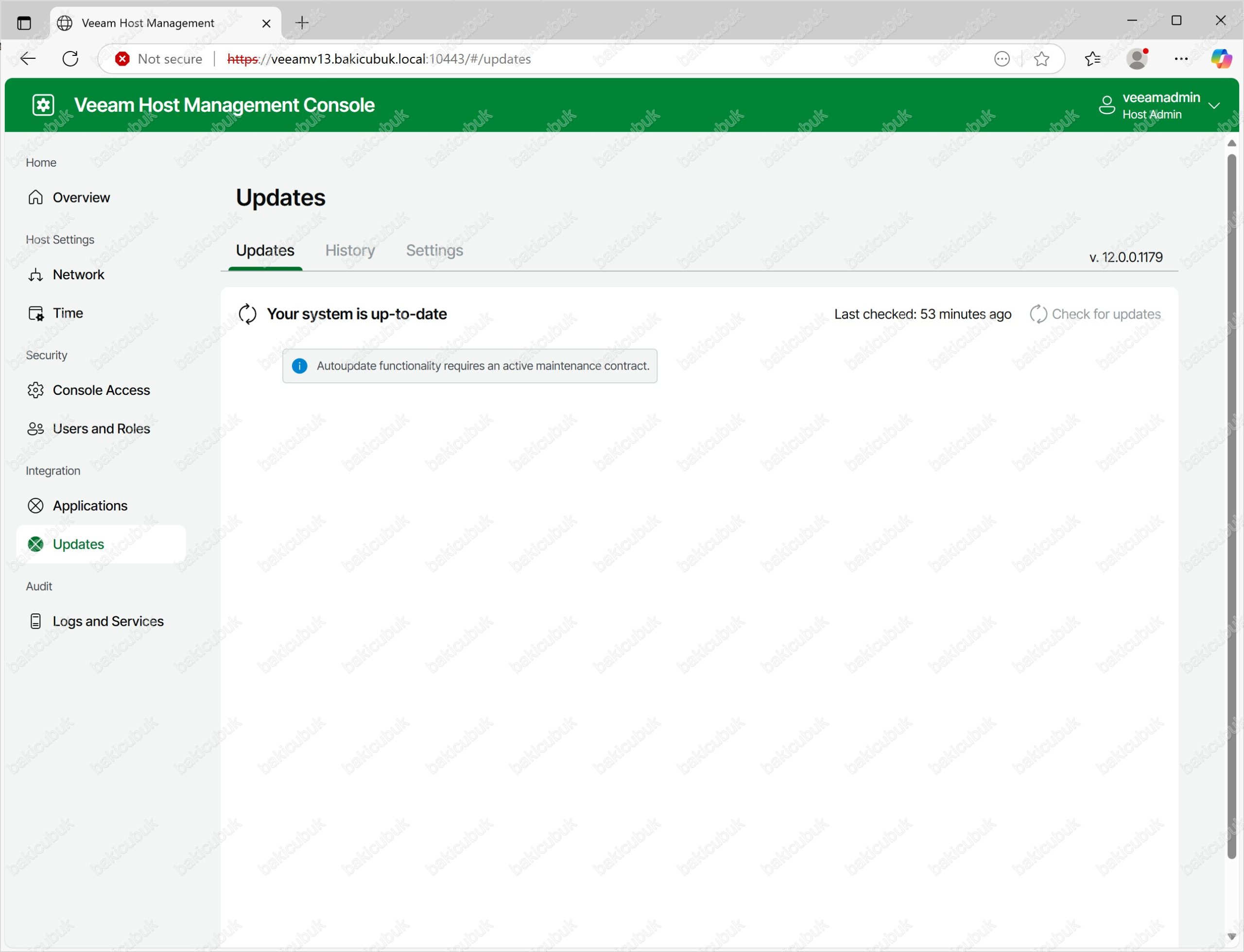Click the Network icon in sidebar
The image size is (1244, 952).
pyautogui.click(x=36, y=275)
